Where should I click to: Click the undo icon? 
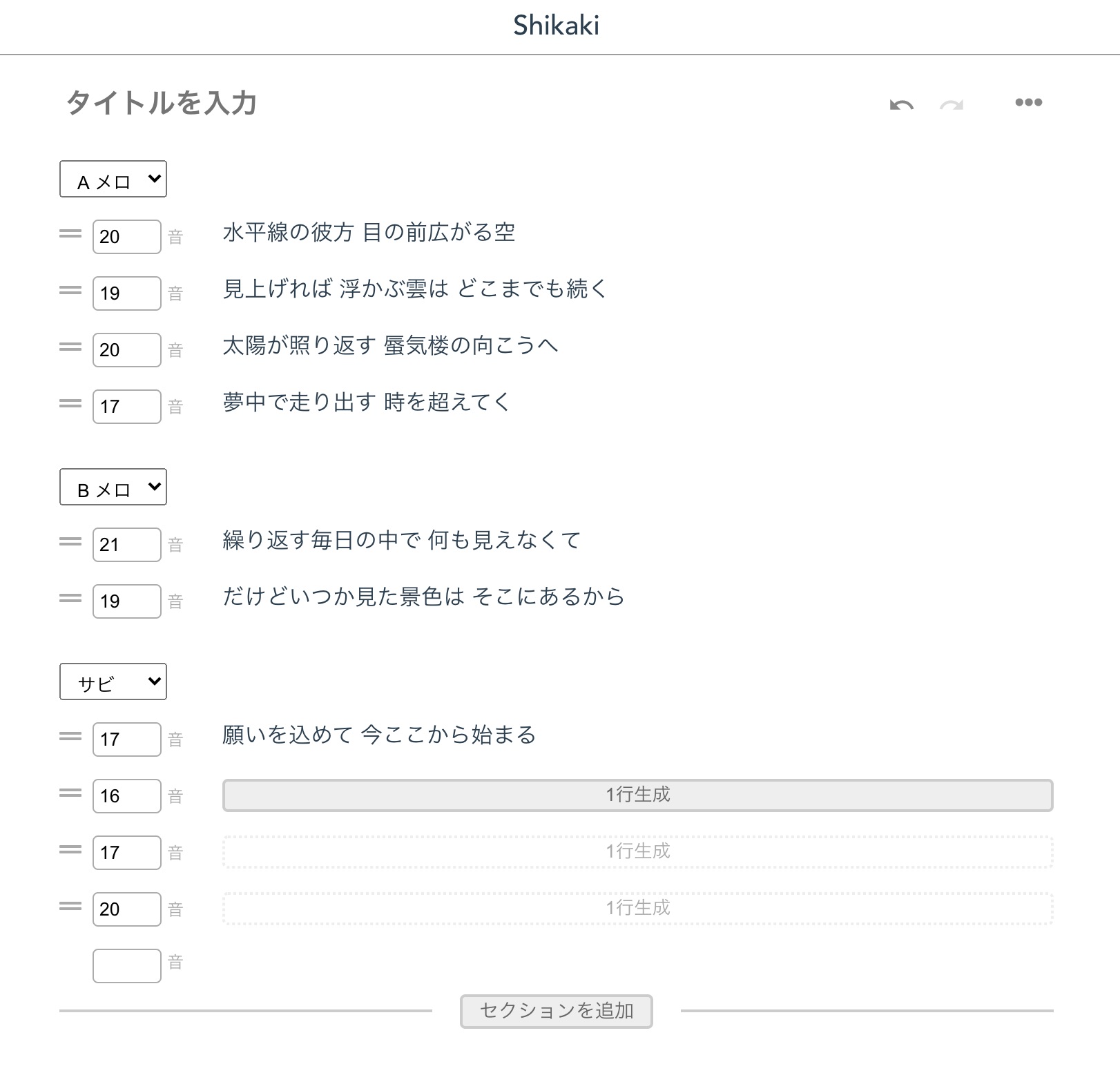903,102
